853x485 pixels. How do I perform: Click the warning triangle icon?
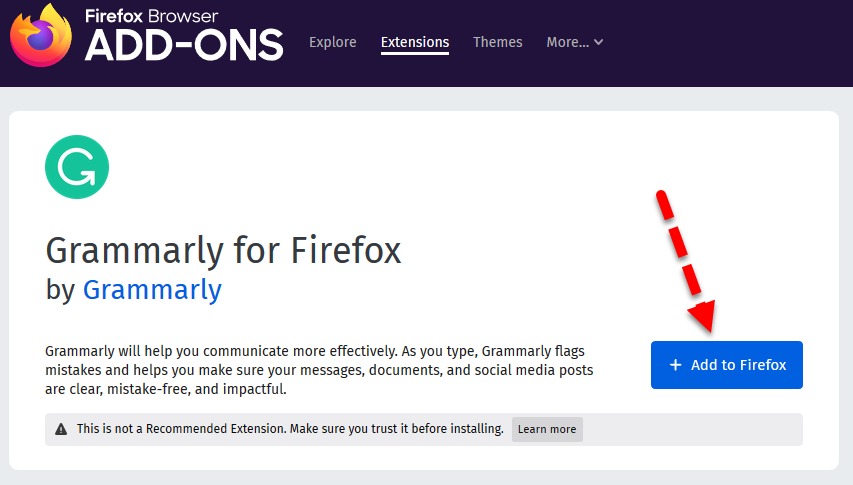[x=62, y=429]
